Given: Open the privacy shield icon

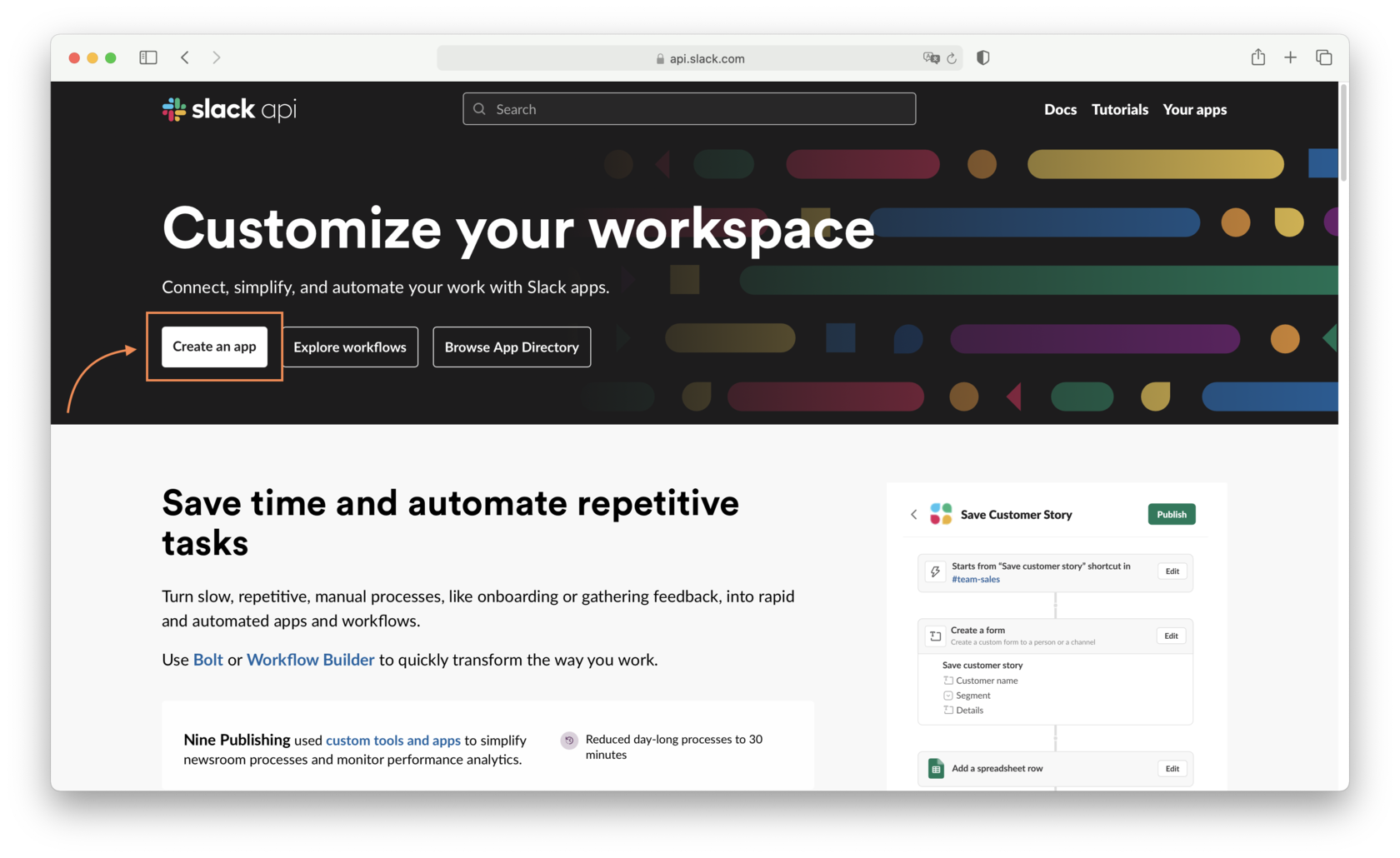Looking at the screenshot, I should (x=983, y=57).
